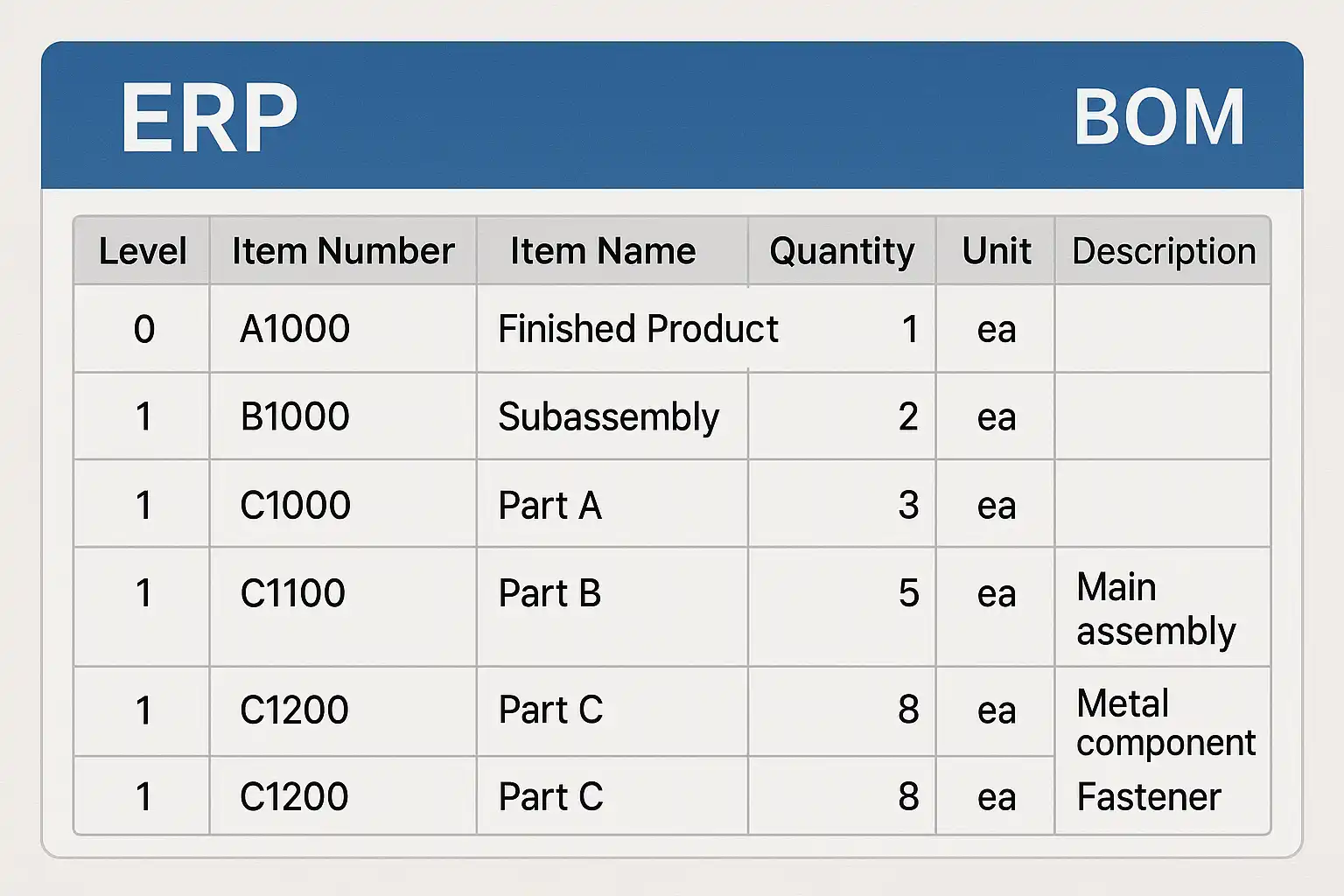1344x896 pixels.
Task: Click the Main assembly description cell
Action: [1155, 609]
